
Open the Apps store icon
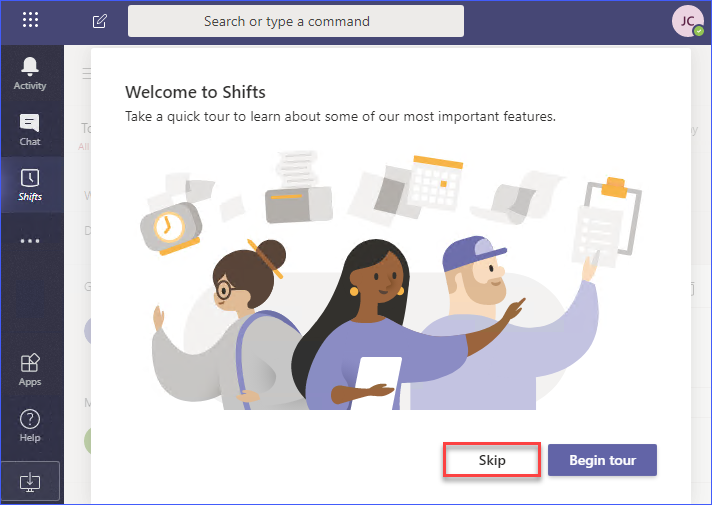pyautogui.click(x=30, y=370)
